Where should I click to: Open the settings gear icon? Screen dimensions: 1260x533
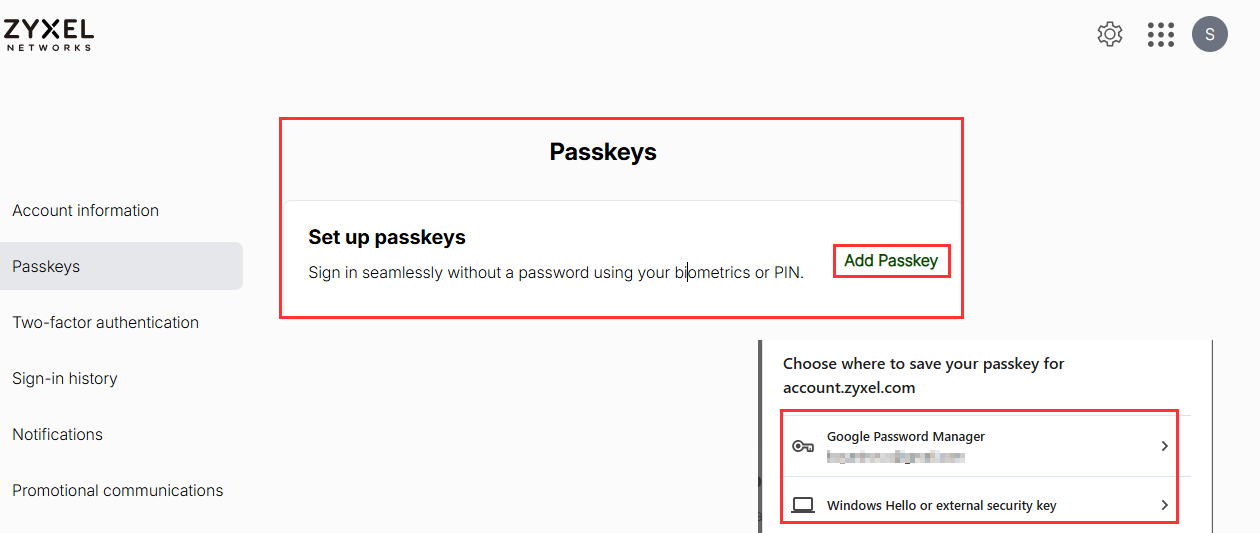coord(1110,35)
